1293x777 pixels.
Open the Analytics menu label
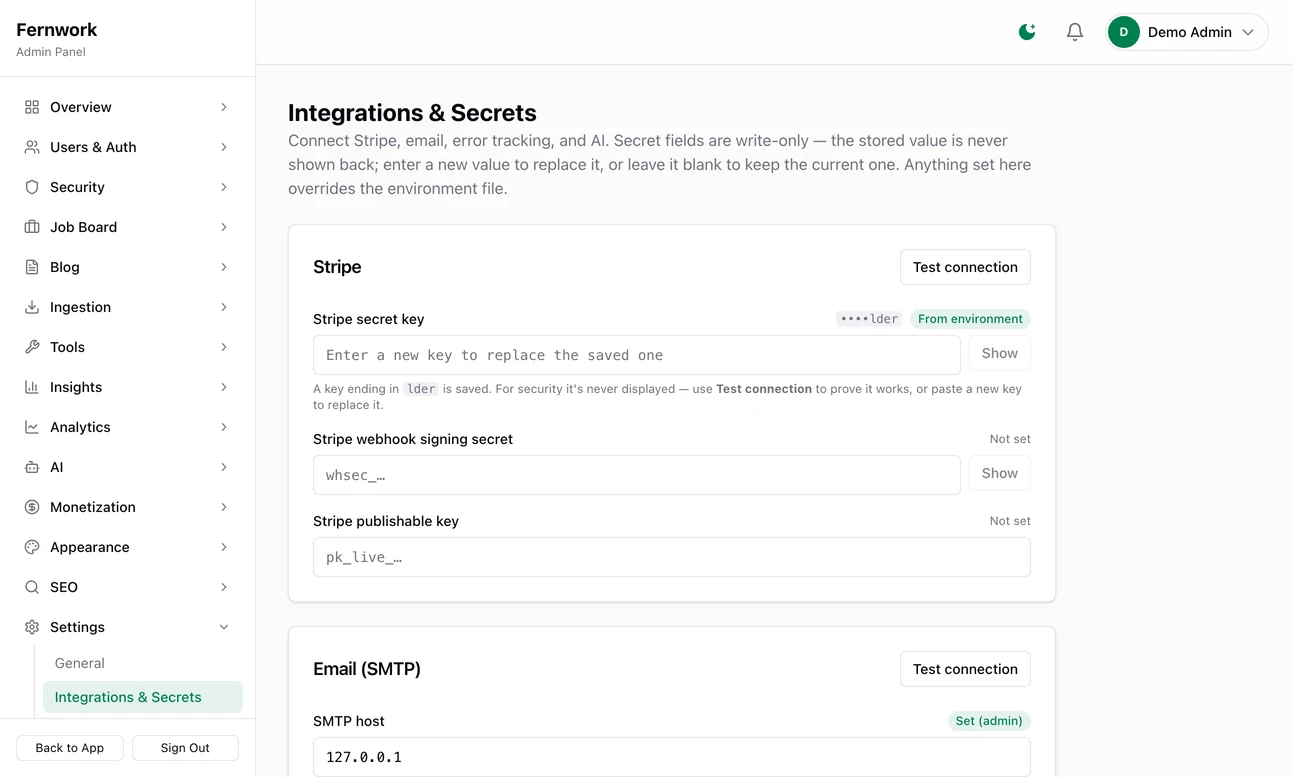80,427
